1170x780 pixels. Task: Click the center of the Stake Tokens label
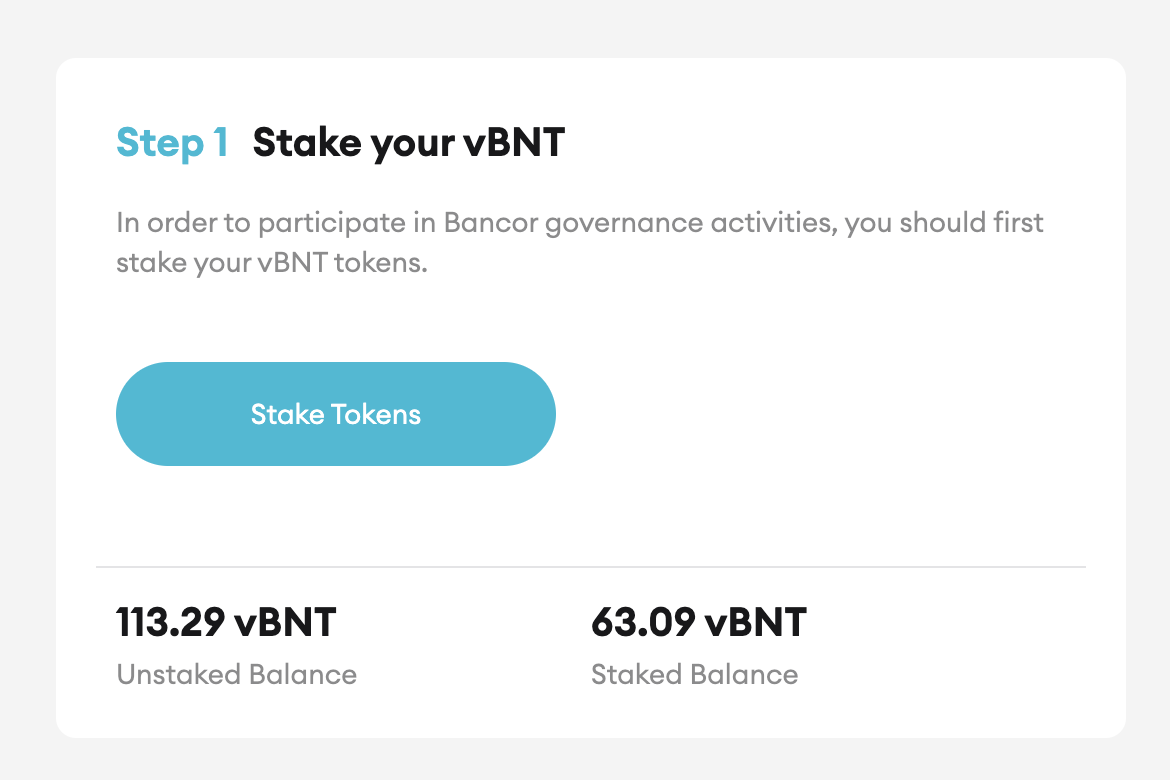pos(335,413)
